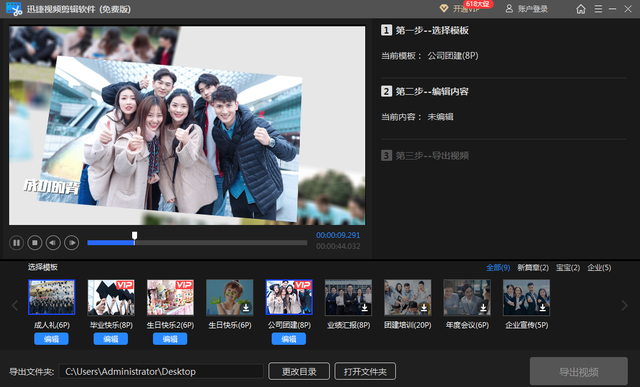This screenshot has width=640, height=387.
Task: Show previous templates with left arrow
Action: coord(15,305)
